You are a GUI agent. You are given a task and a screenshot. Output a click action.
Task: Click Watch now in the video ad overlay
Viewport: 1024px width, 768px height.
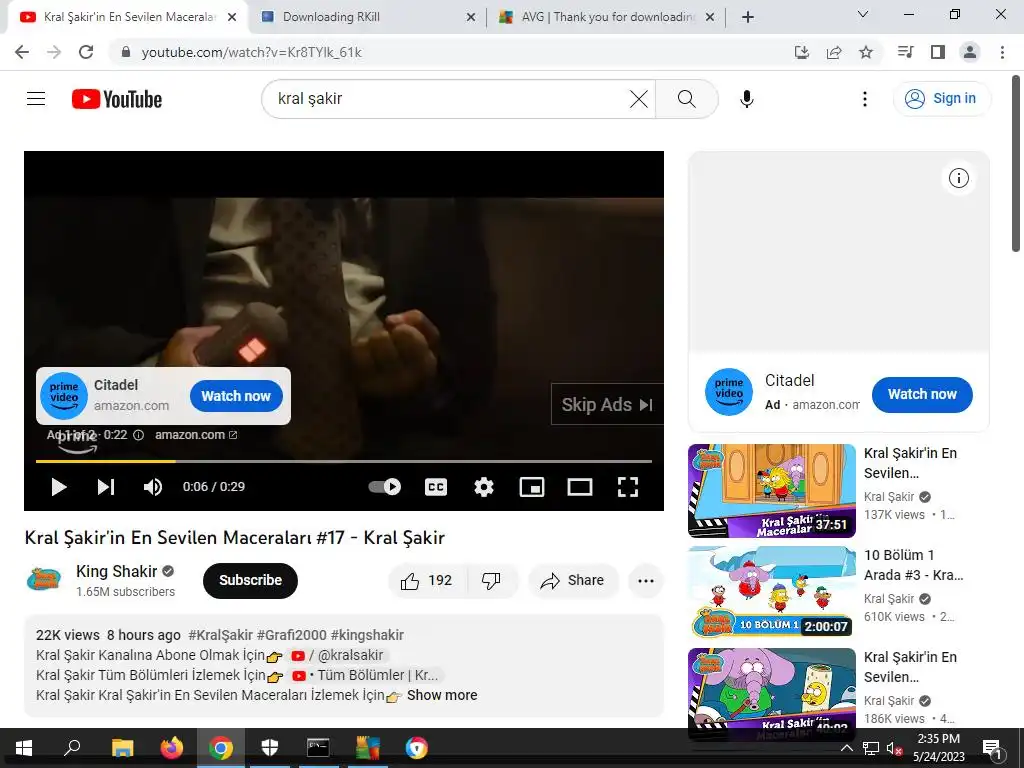(x=236, y=396)
